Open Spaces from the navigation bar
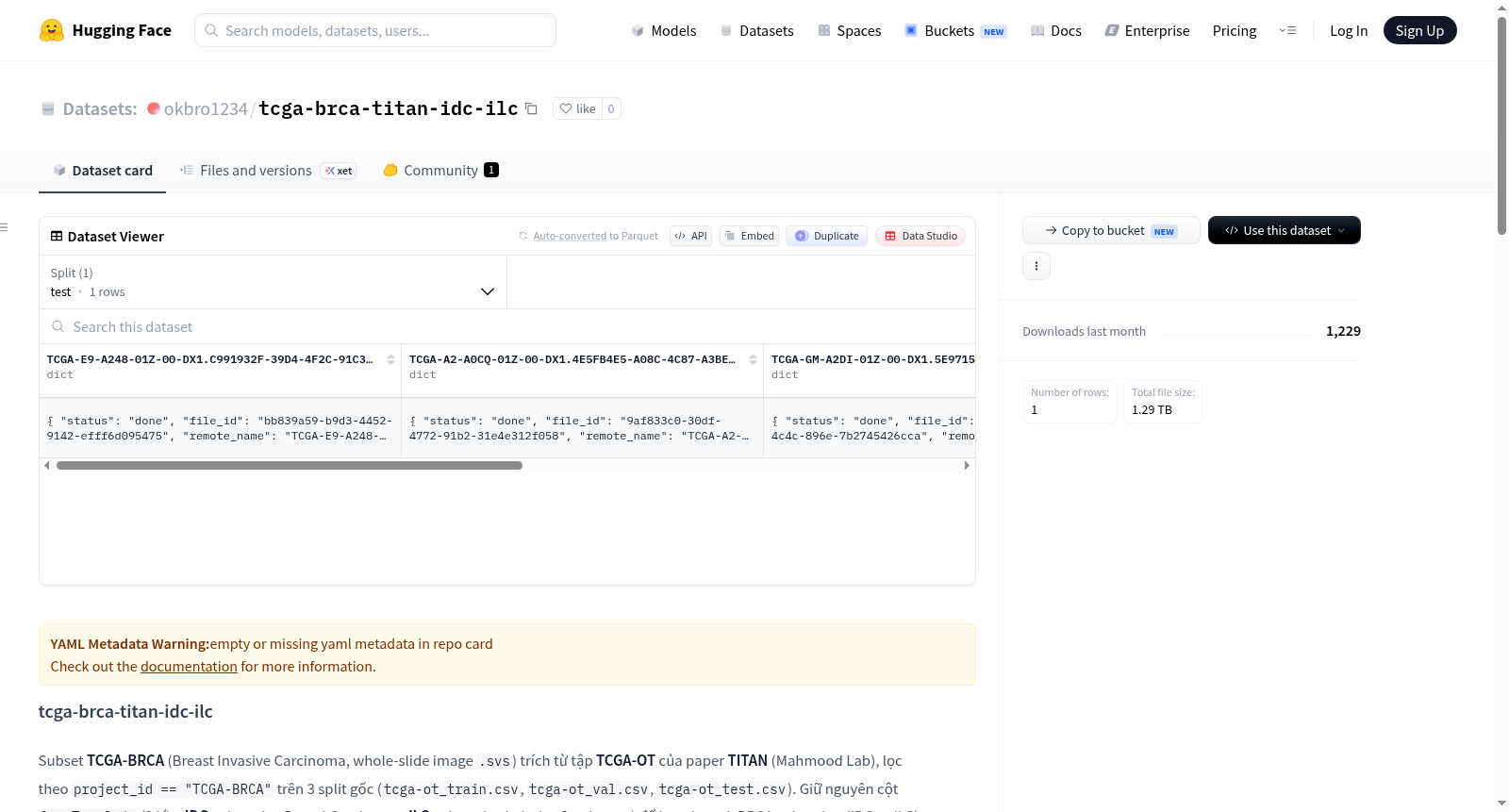The image size is (1509, 812). coord(849,30)
